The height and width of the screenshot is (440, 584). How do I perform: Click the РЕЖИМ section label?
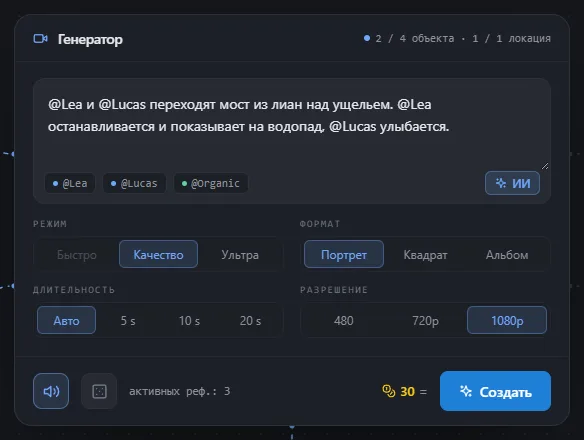tap(50, 224)
